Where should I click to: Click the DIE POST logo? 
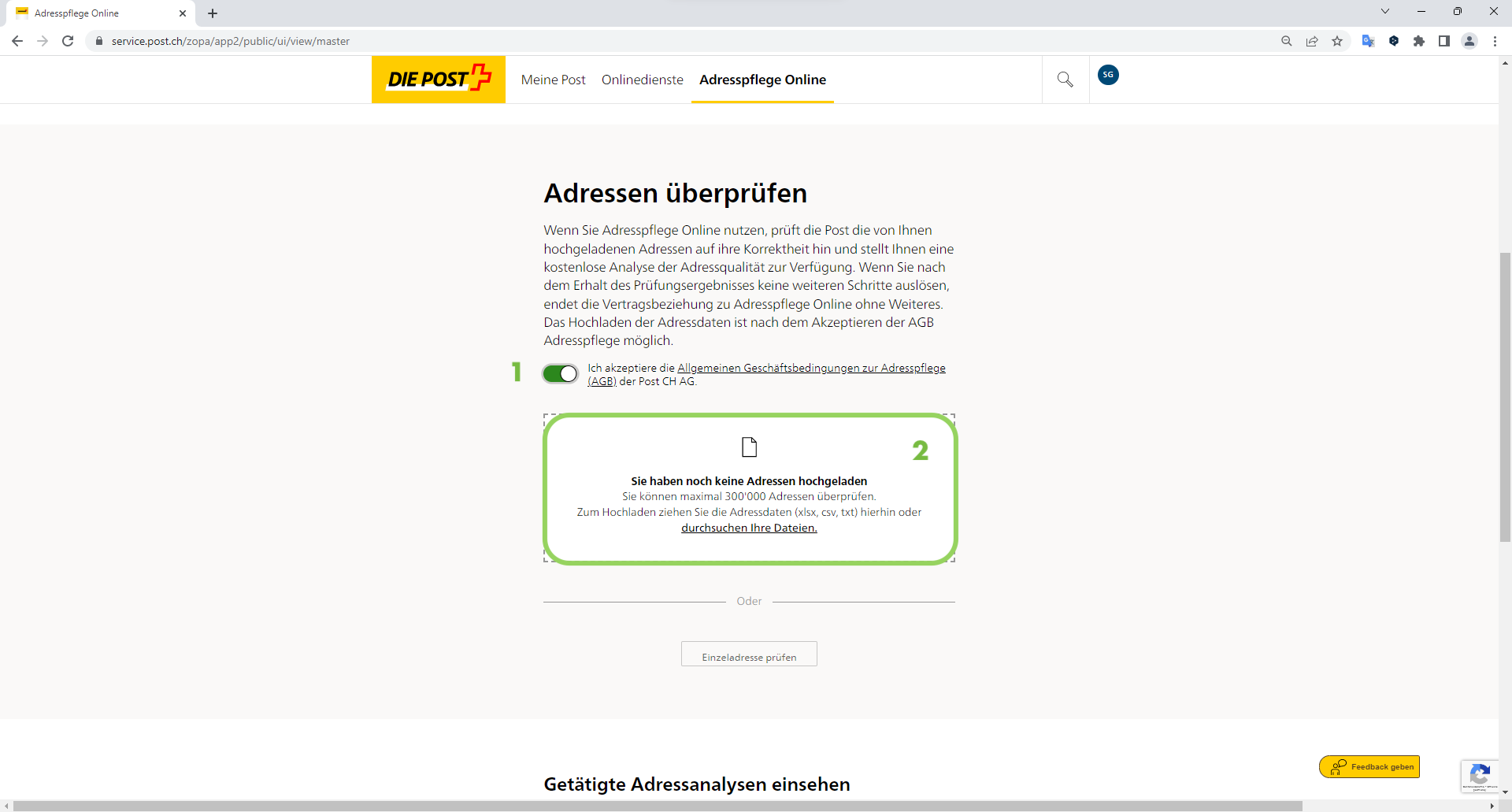[x=438, y=79]
